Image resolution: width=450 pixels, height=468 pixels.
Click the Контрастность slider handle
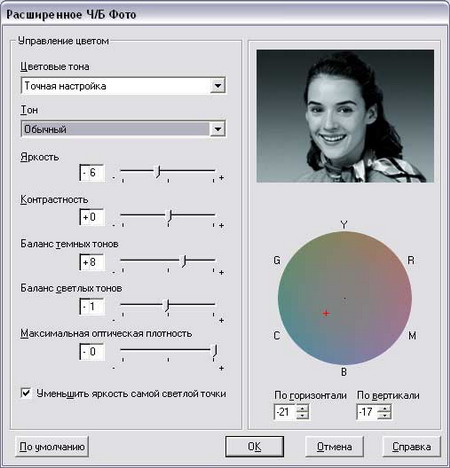pyautogui.click(x=170, y=216)
